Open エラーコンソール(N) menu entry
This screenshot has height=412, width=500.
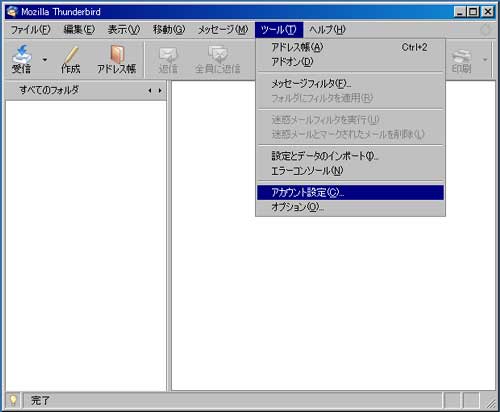350,171
